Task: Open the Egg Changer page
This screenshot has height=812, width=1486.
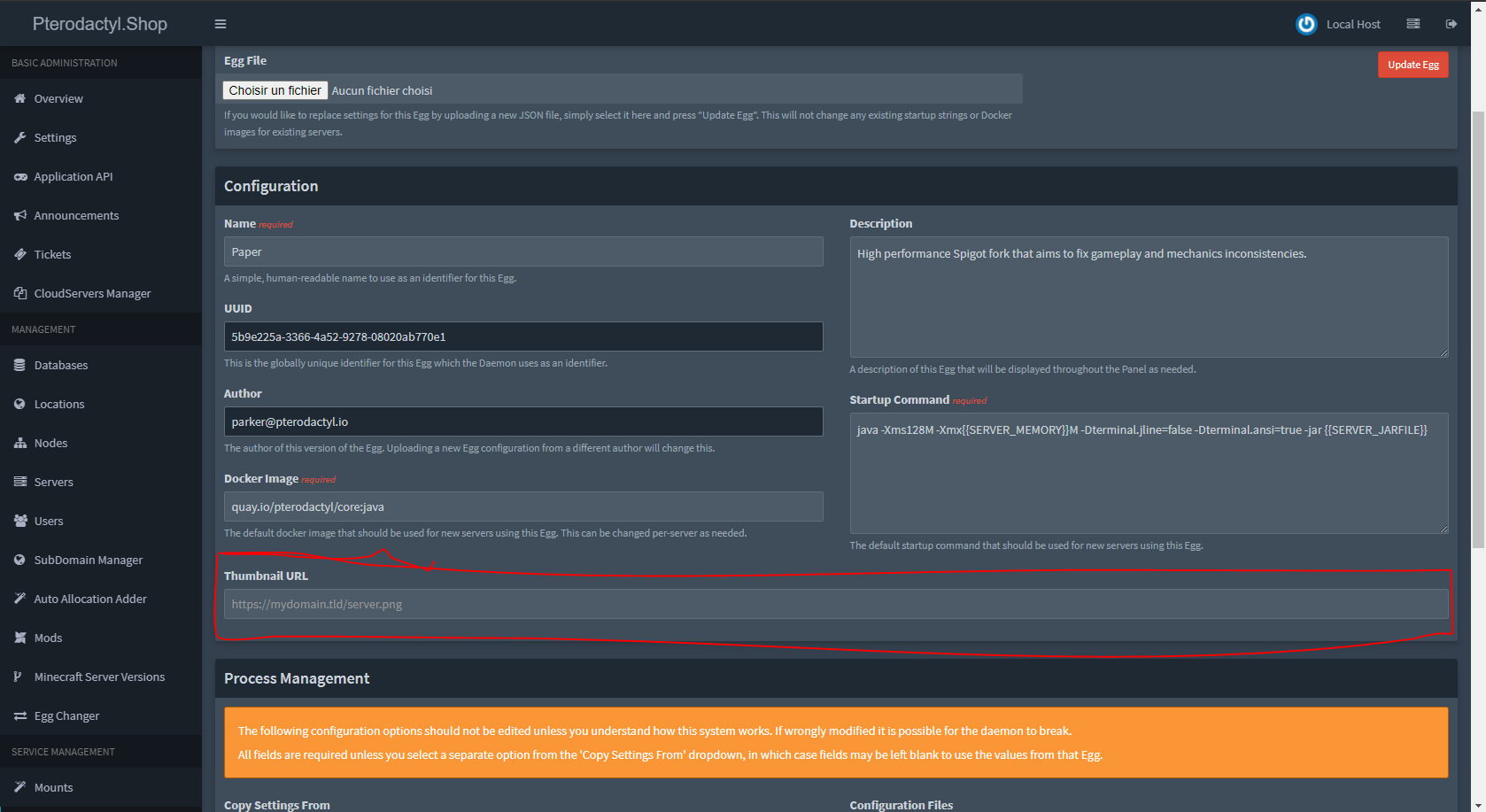Action: pos(66,715)
